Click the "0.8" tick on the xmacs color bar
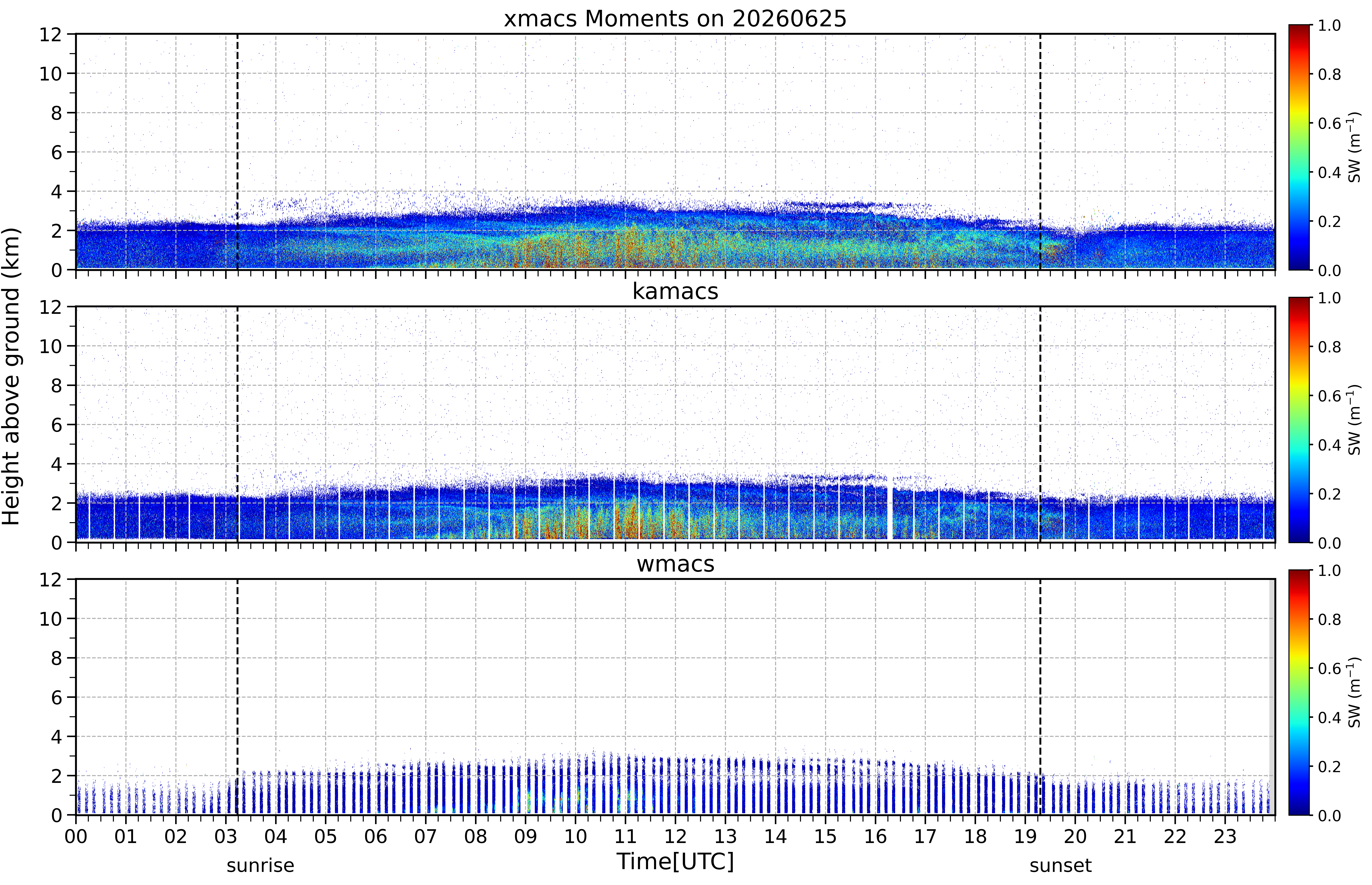This screenshot has width=1372, height=885. [x=1329, y=74]
